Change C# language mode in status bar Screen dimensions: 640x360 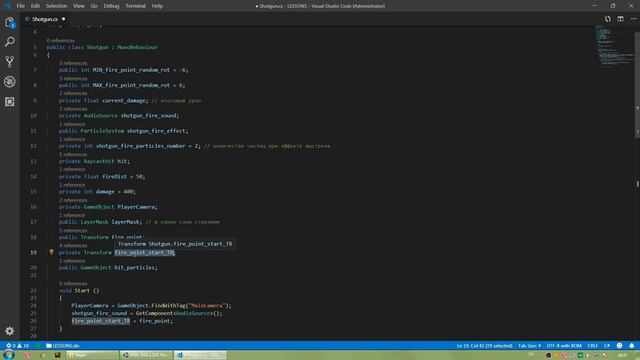[x=607, y=346]
